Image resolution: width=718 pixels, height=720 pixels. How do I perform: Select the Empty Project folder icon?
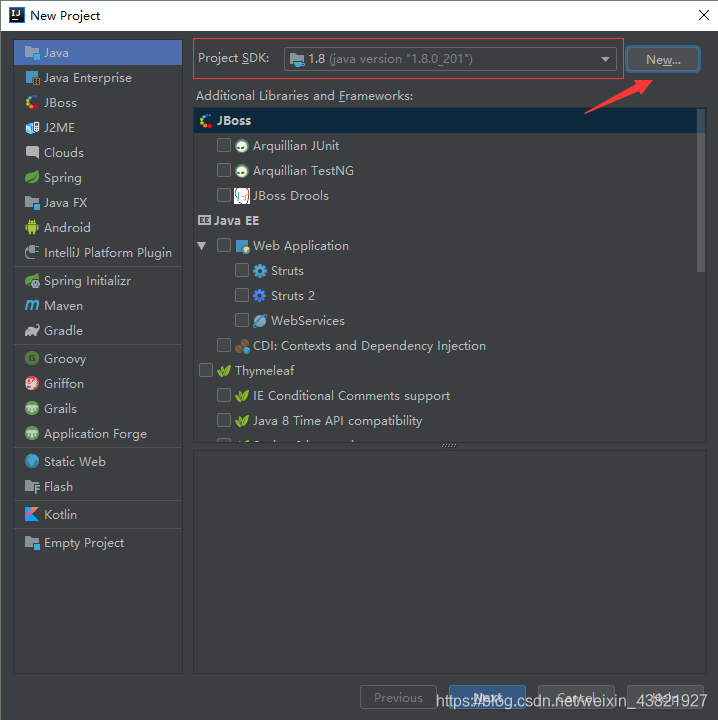[32, 543]
